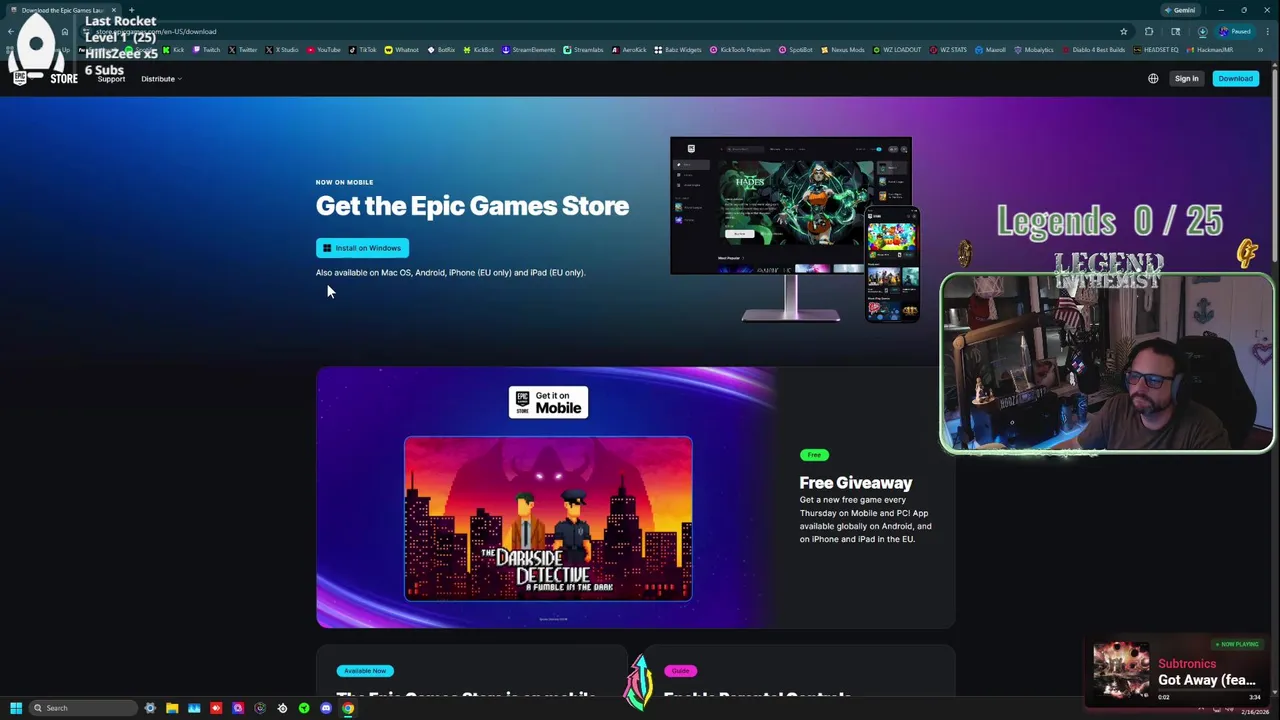1280x720 pixels.
Task: Open the AeroKick bookmark
Action: click(x=630, y=49)
